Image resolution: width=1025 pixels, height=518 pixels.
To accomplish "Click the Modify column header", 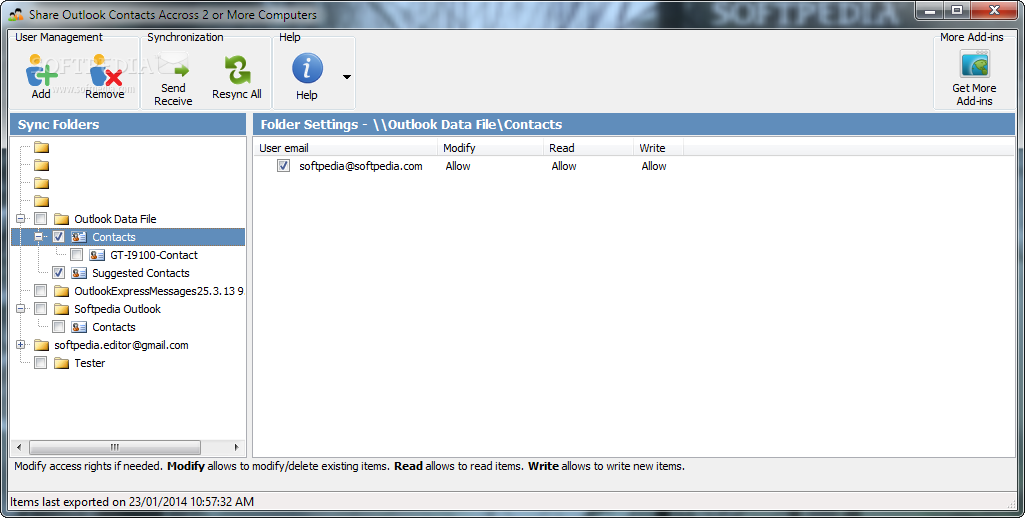I will click(490, 148).
